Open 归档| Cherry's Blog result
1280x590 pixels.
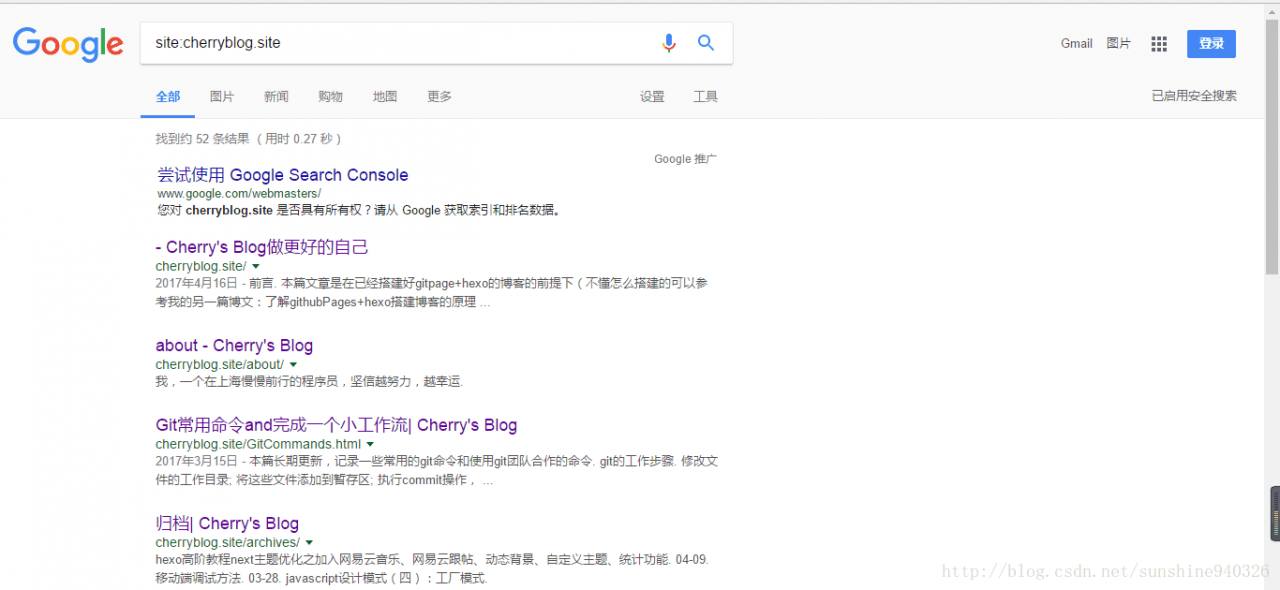[x=227, y=523]
